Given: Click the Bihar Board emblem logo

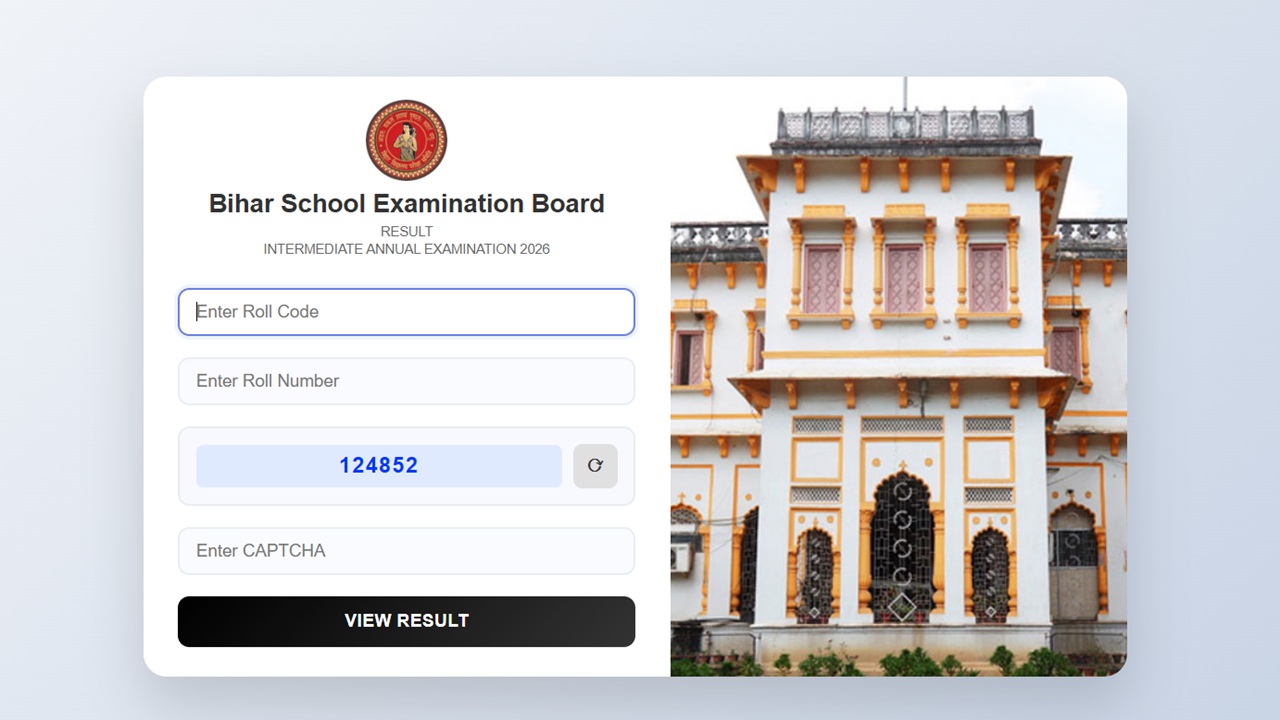Looking at the screenshot, I should click(406, 140).
